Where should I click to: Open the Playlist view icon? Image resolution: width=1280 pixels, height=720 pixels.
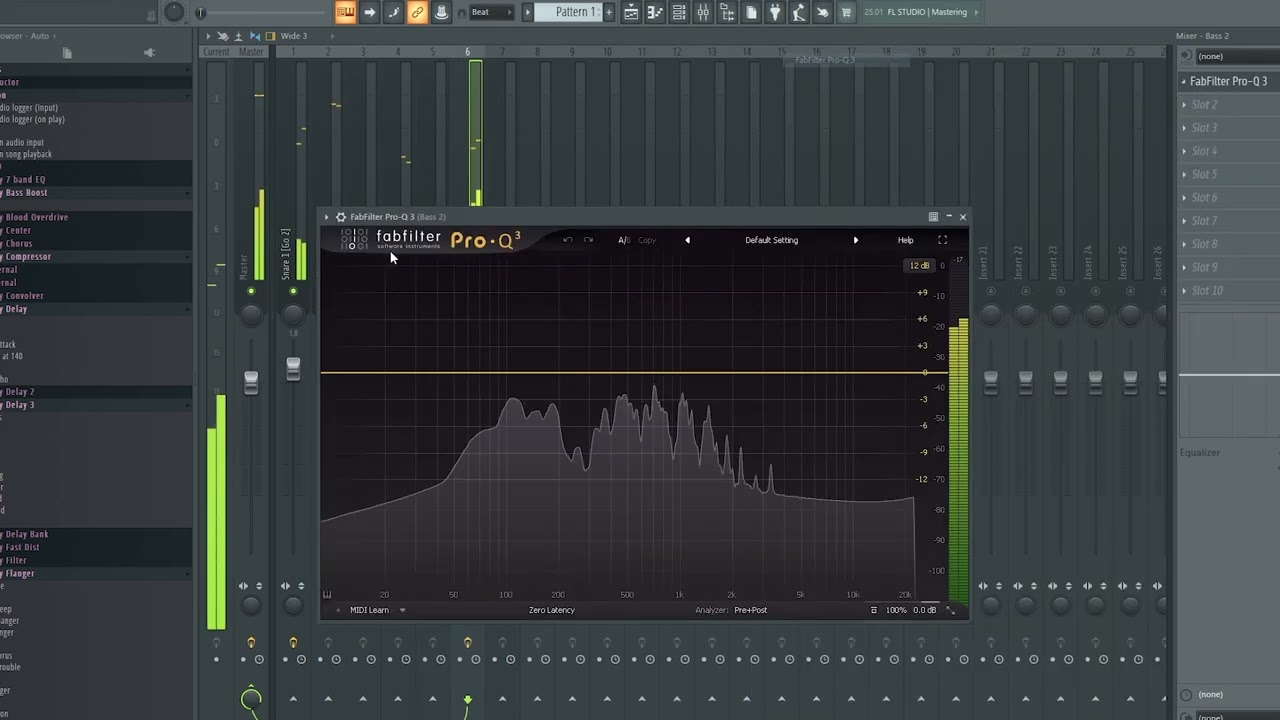(631, 12)
